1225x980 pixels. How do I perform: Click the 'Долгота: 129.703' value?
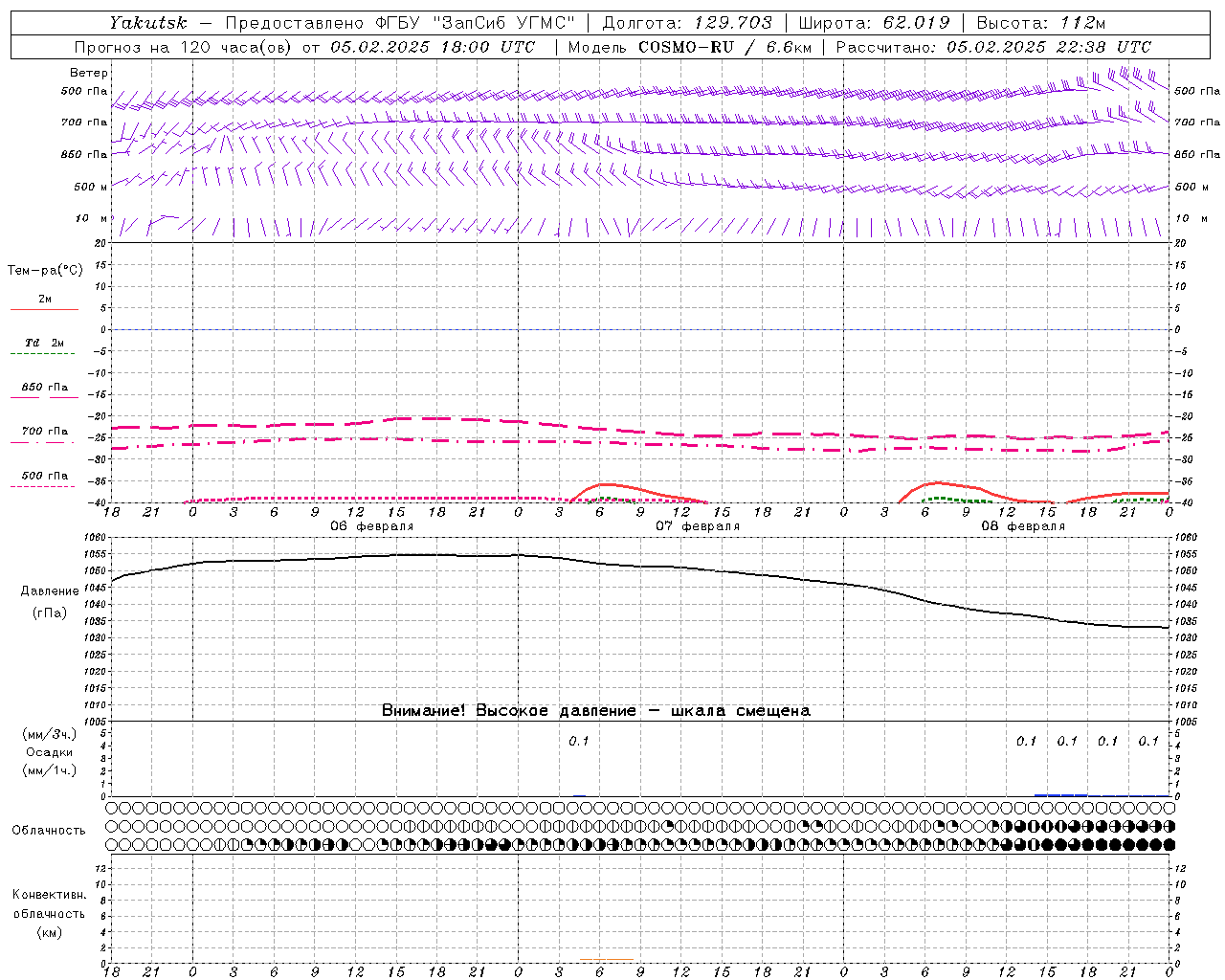pyautogui.click(x=687, y=22)
